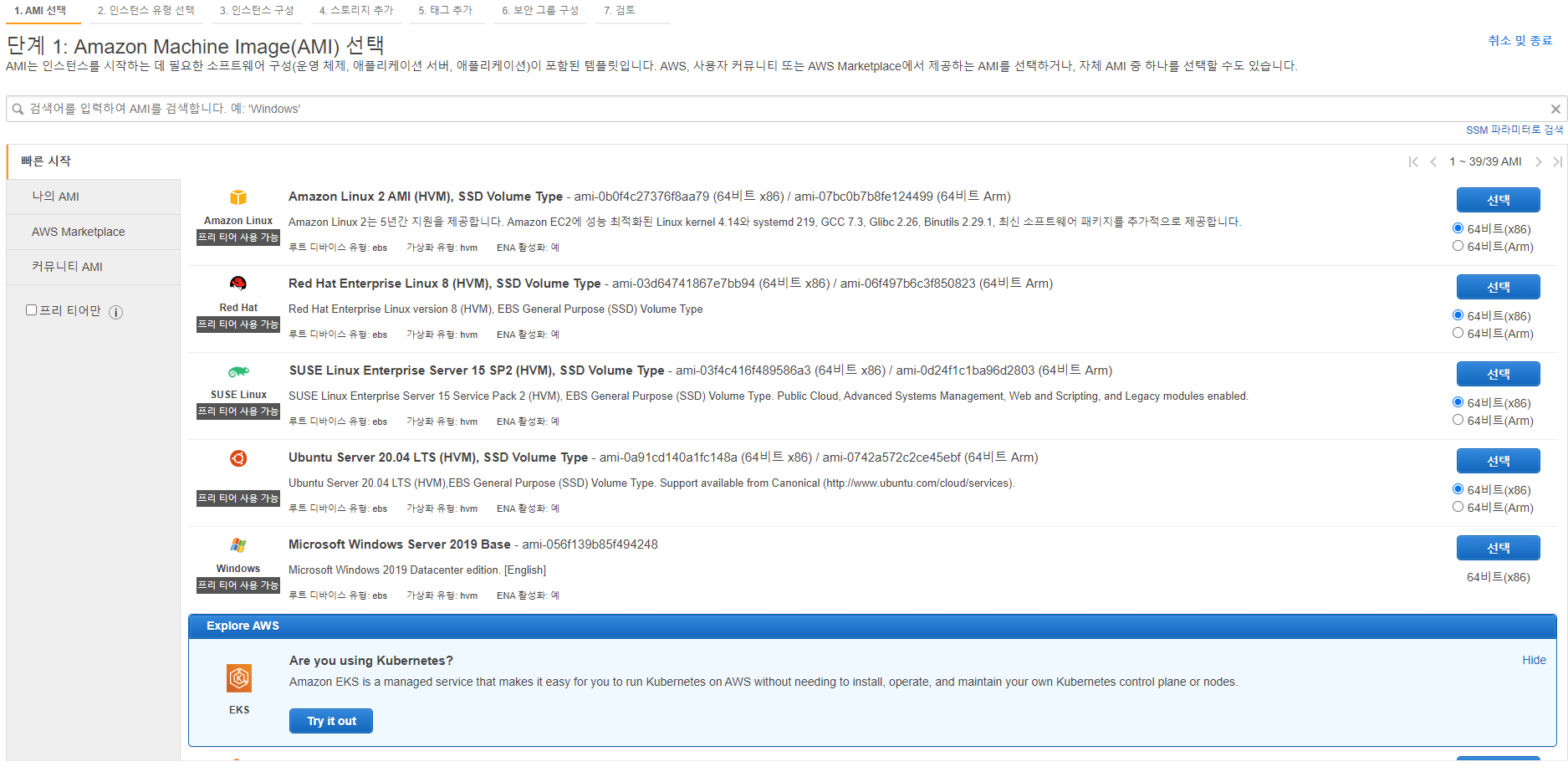This screenshot has width=1568, height=782.
Task: Open 빠른 시작 section
Action: pos(46,161)
